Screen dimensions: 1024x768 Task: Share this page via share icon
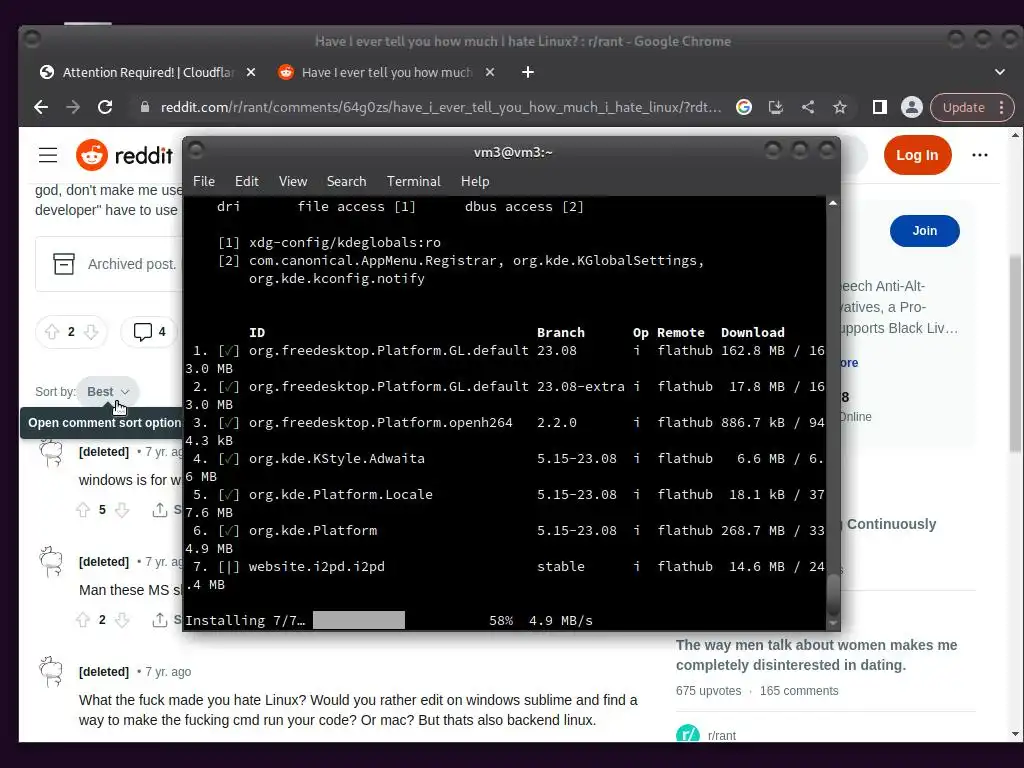pyautogui.click(x=808, y=107)
